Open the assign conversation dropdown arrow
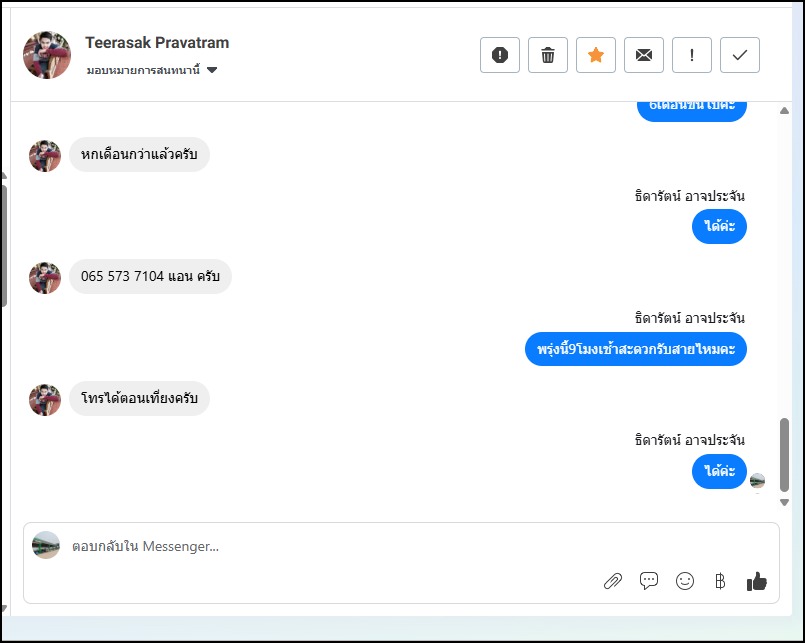Screen dimensions: 805x643 click(x=212, y=70)
